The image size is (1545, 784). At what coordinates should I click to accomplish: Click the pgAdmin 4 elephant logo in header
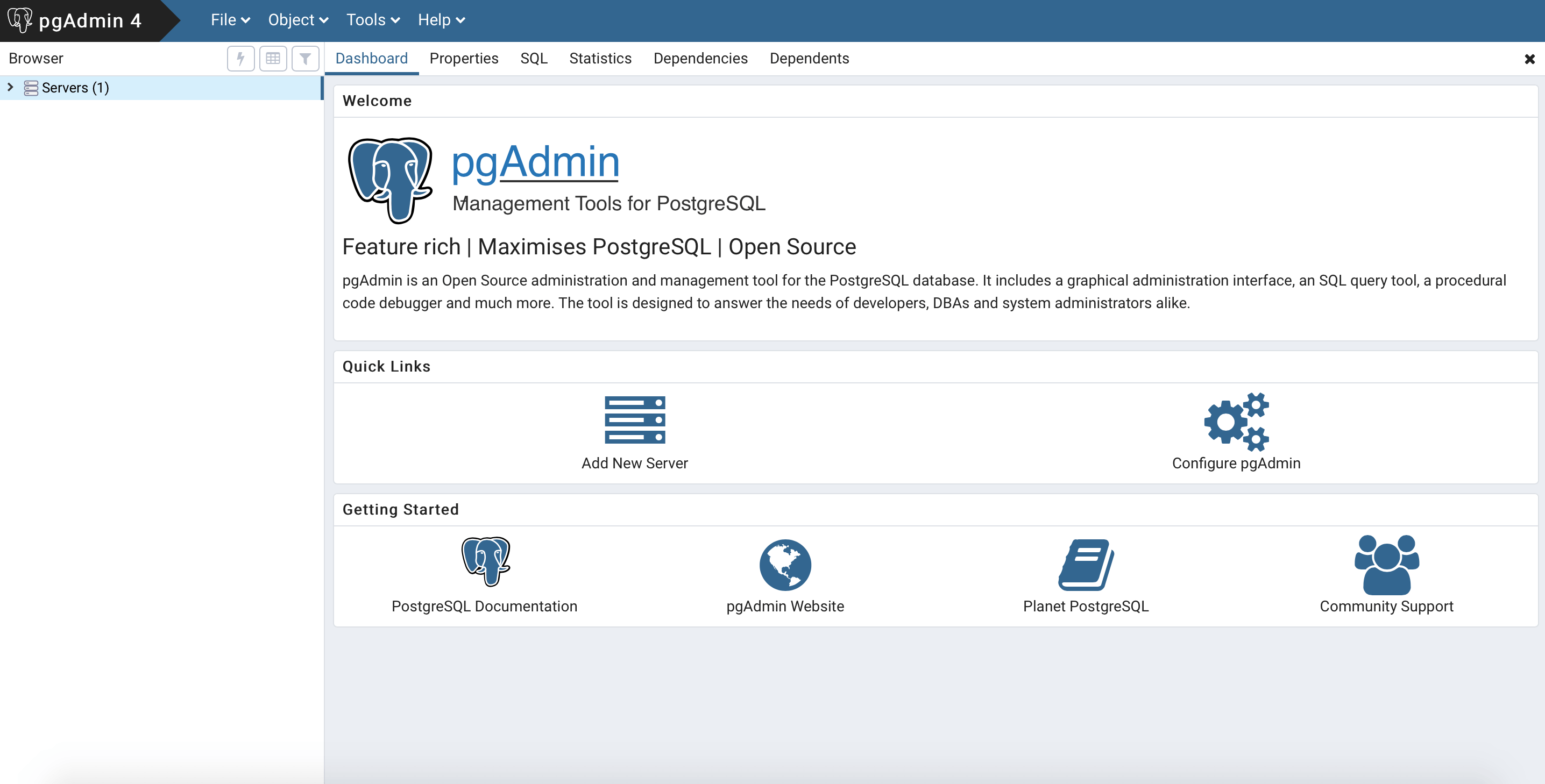[x=20, y=20]
